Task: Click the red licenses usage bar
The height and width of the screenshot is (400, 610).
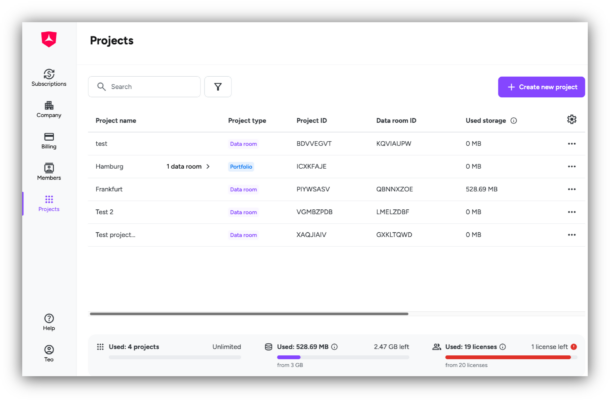Action: coord(508,357)
